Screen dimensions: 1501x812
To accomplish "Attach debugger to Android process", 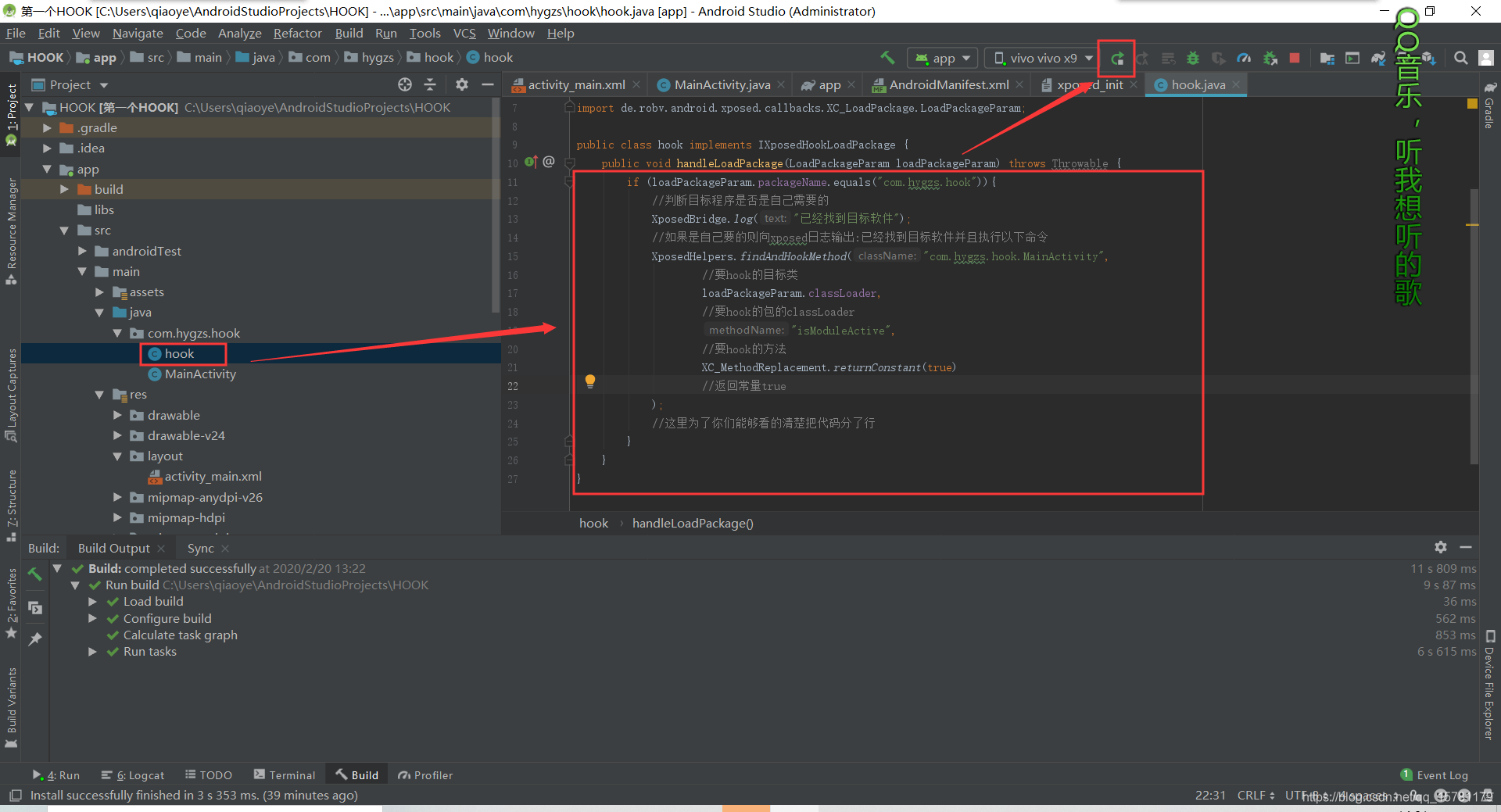I will 1270,58.
